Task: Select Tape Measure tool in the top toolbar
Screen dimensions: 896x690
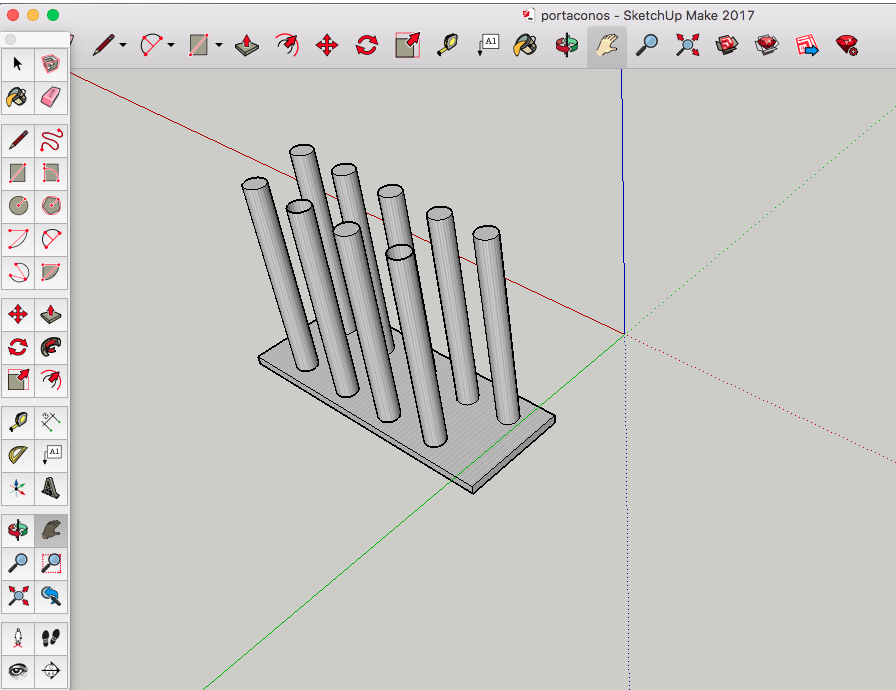Action: pyautogui.click(x=447, y=45)
